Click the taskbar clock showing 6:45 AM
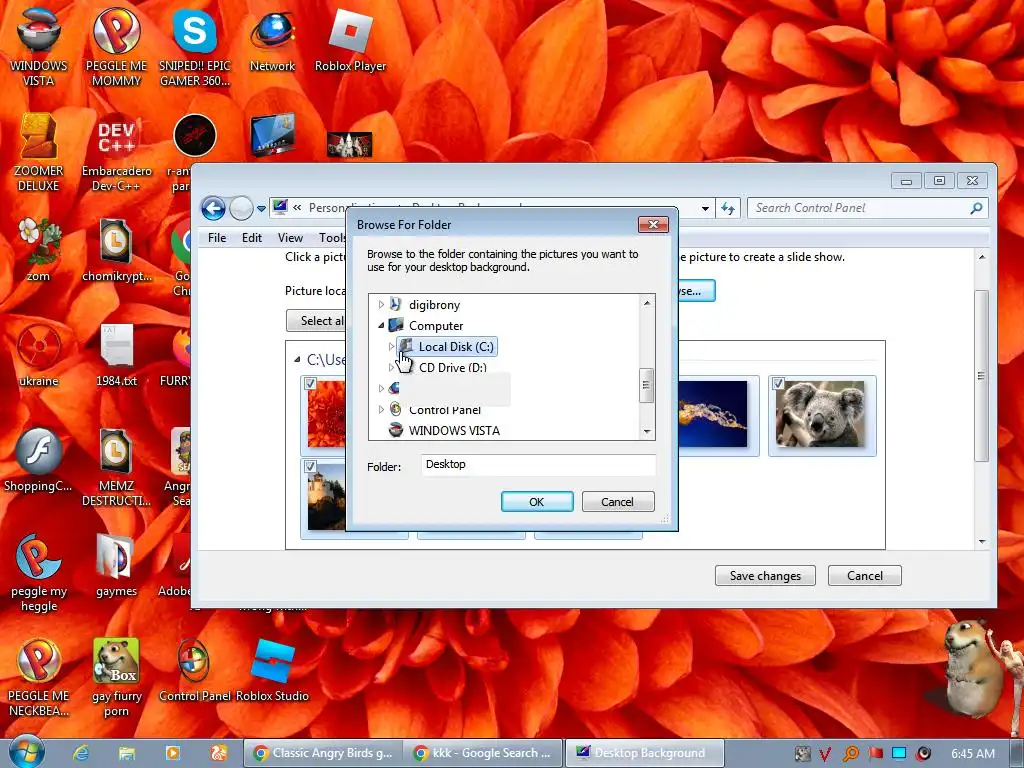 tap(973, 754)
